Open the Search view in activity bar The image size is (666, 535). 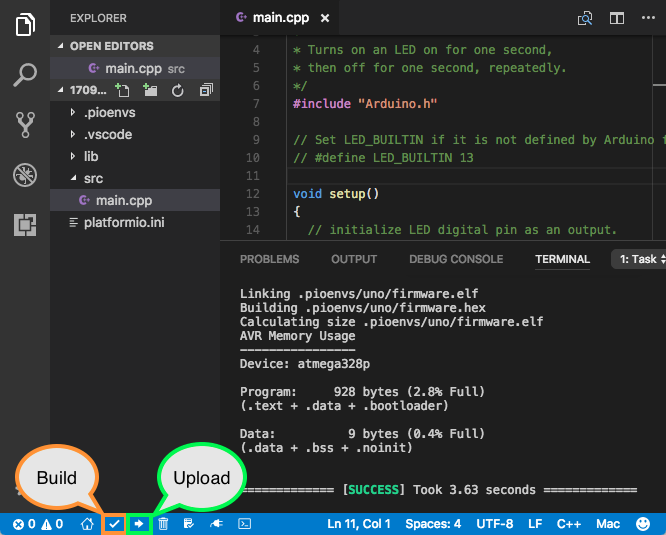tap(26, 74)
